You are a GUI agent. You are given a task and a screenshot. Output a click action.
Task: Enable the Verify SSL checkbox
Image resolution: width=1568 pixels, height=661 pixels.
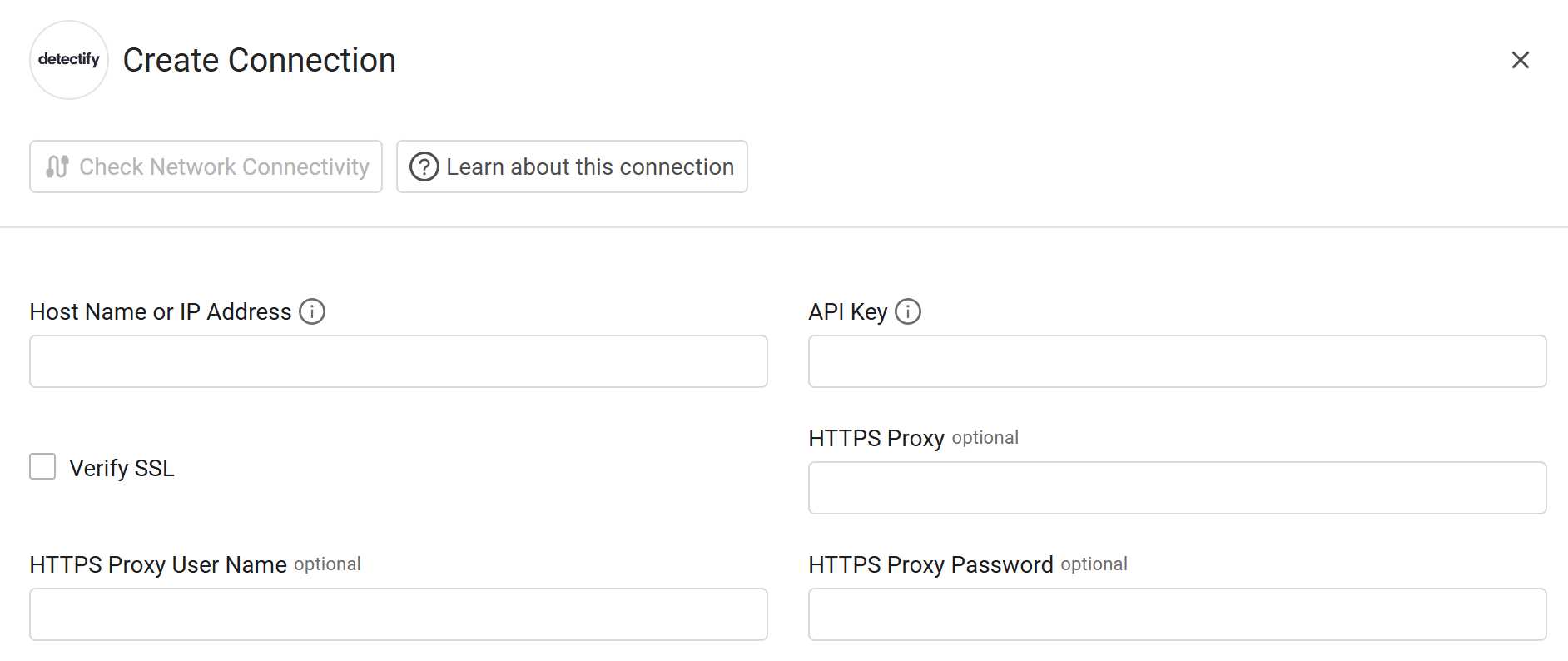pyautogui.click(x=42, y=467)
